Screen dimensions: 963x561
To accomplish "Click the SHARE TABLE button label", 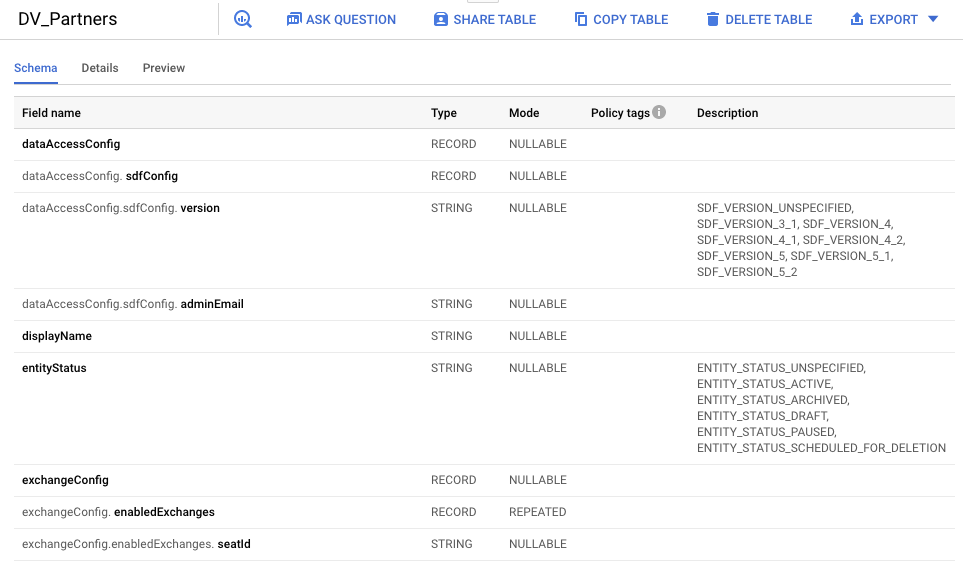I will coord(494,20).
